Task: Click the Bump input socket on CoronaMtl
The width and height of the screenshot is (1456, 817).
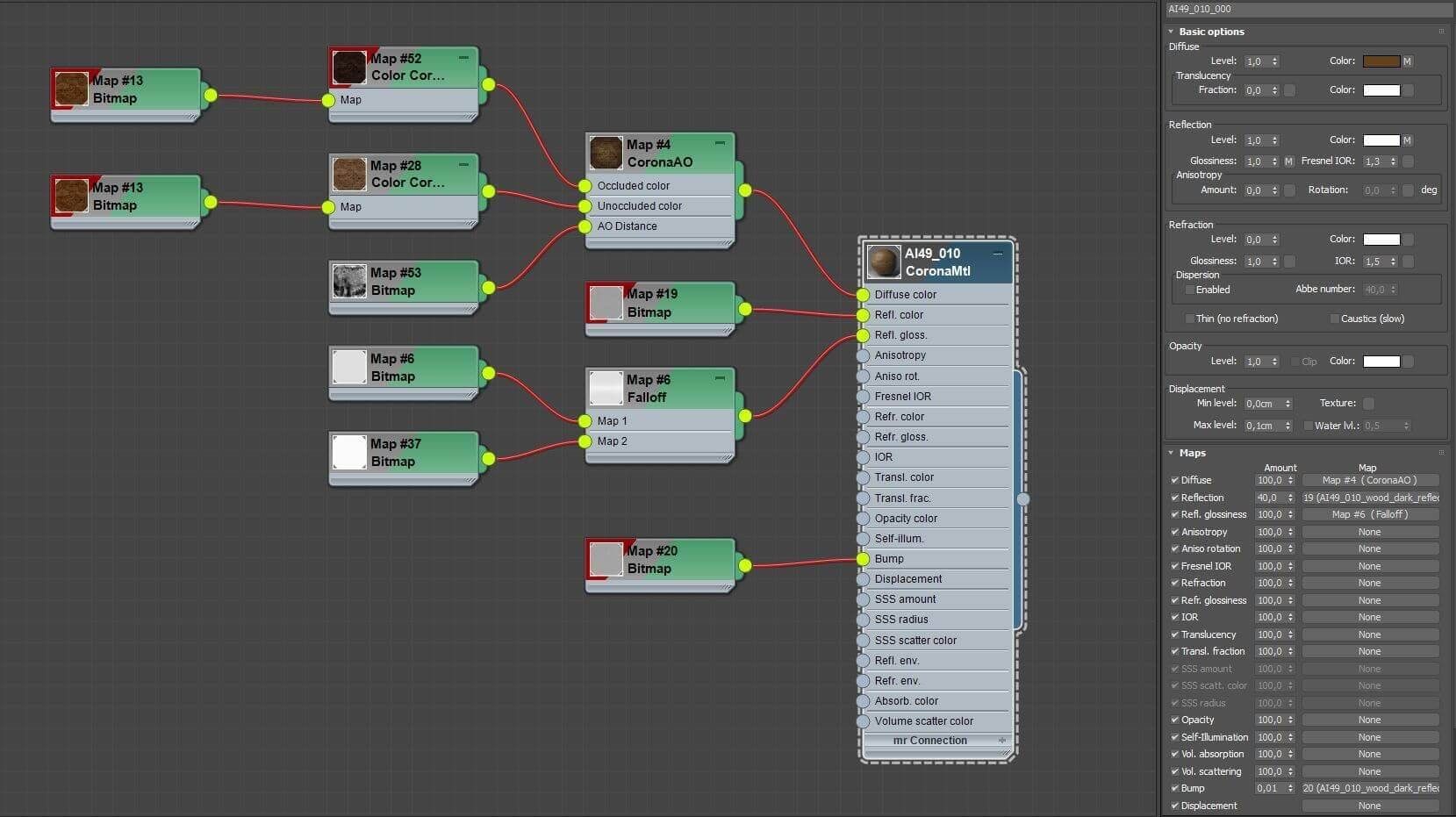Action: tap(864, 559)
